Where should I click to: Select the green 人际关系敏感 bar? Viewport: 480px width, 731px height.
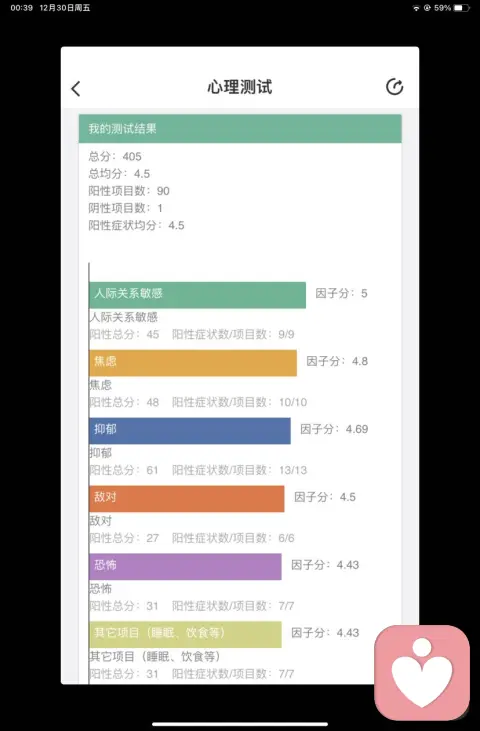point(198,295)
